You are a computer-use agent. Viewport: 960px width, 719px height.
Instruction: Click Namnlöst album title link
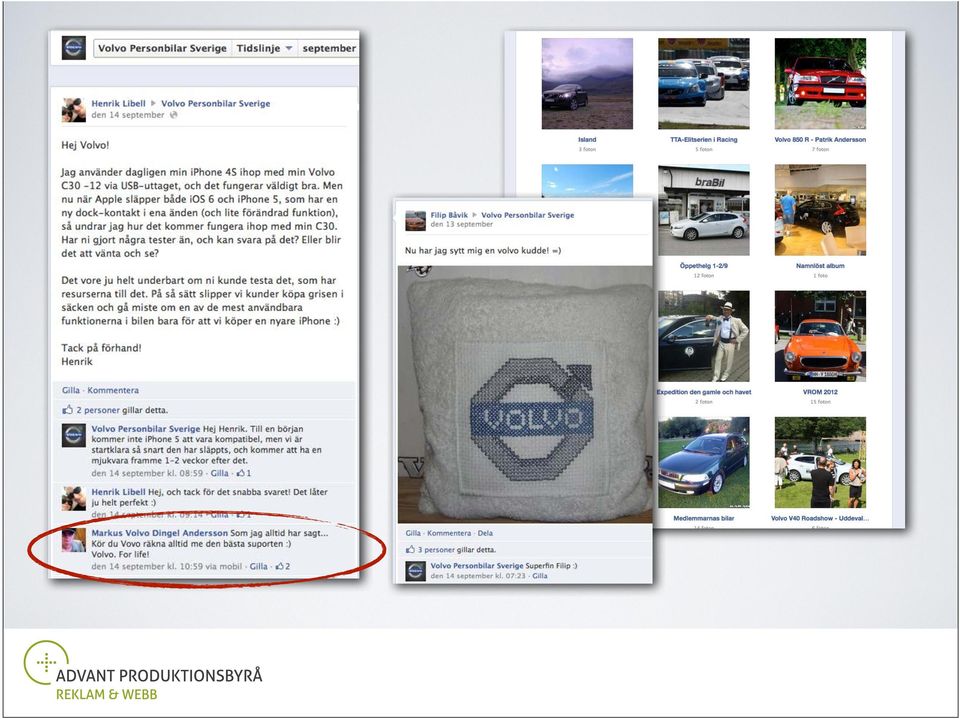coord(820,266)
